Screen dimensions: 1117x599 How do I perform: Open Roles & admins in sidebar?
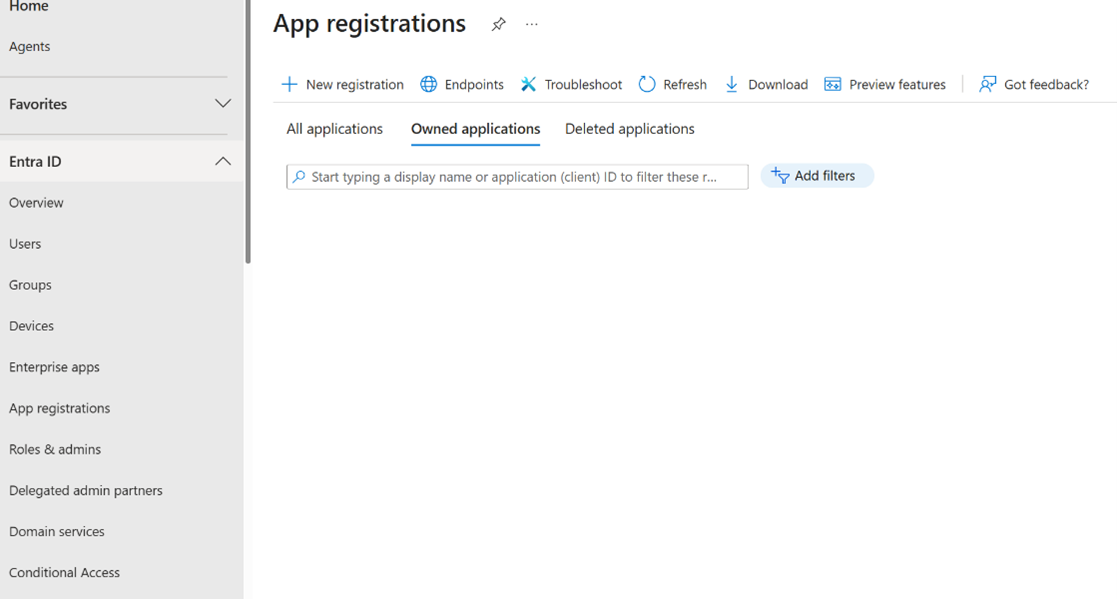pyautogui.click(x=55, y=450)
